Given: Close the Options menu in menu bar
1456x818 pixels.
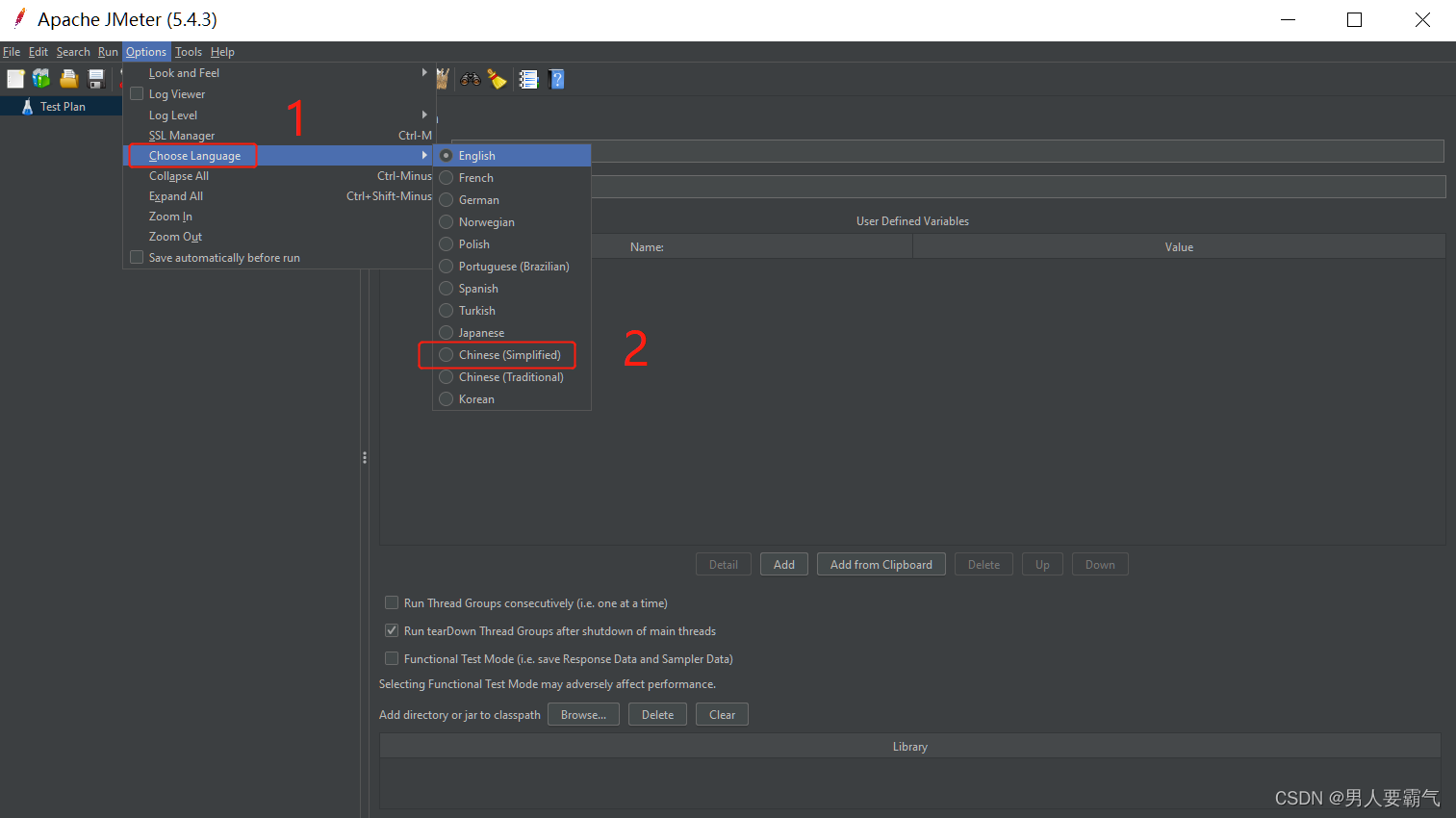Looking at the screenshot, I should pos(146,52).
